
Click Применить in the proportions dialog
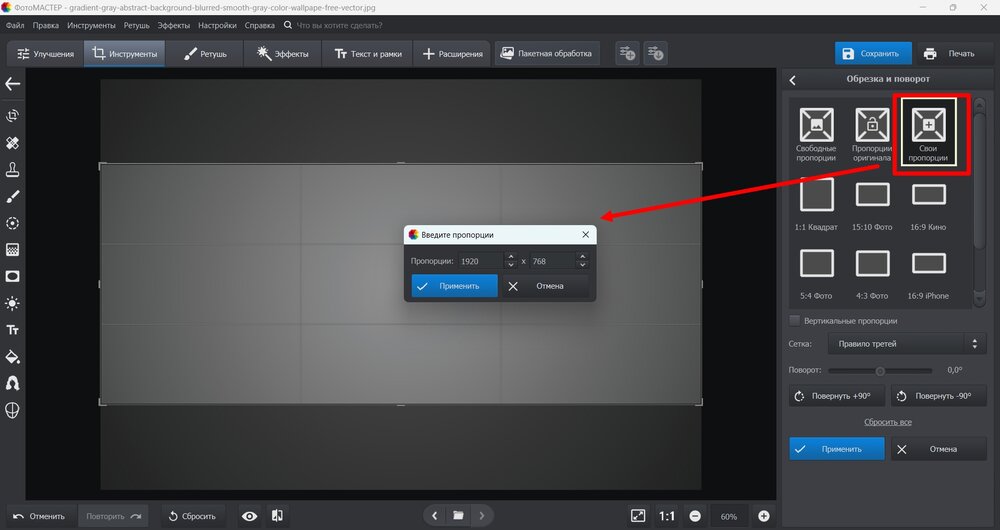coord(454,286)
